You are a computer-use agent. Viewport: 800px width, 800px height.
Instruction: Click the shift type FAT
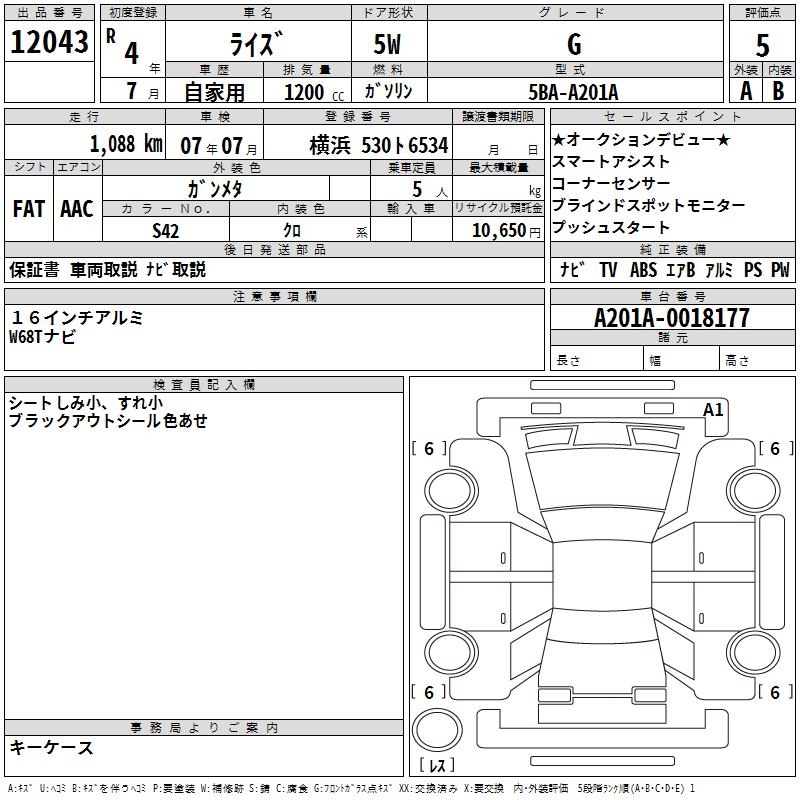coord(29,209)
